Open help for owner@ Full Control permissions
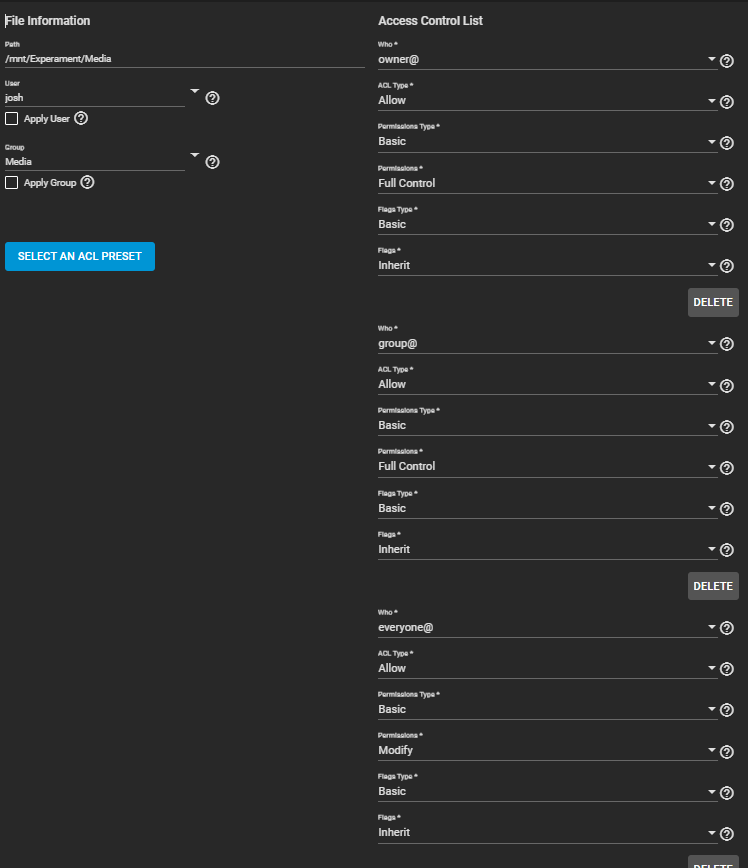 727,184
